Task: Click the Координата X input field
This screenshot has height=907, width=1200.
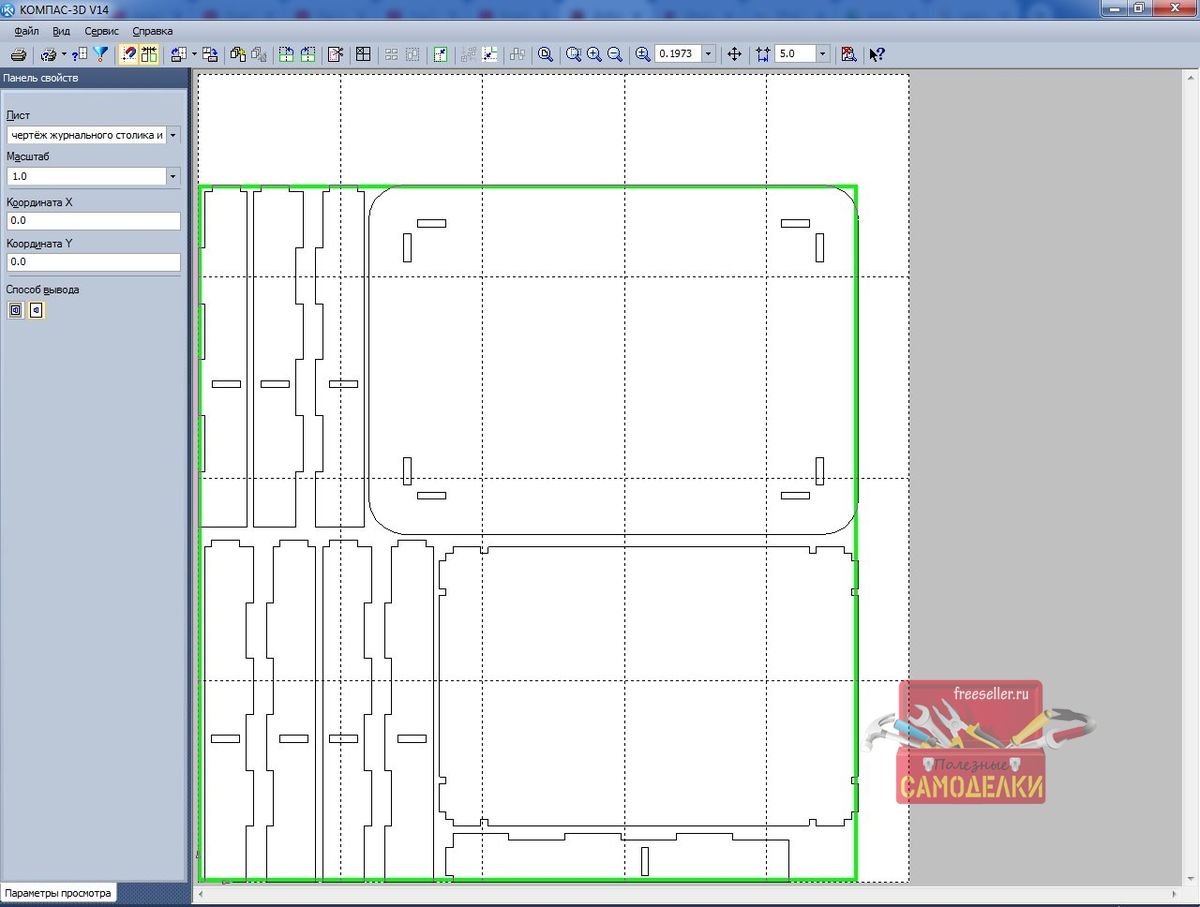Action: tap(93, 221)
